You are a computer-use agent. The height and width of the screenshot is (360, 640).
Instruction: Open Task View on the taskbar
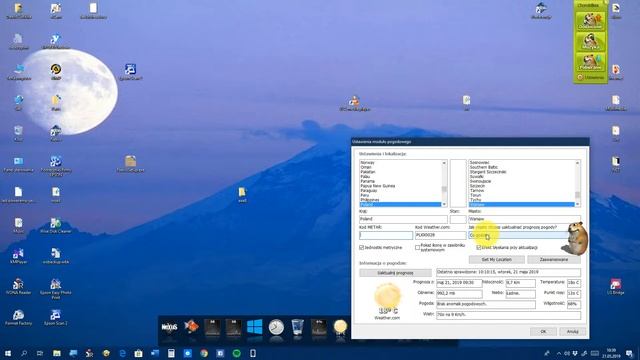coord(40,353)
